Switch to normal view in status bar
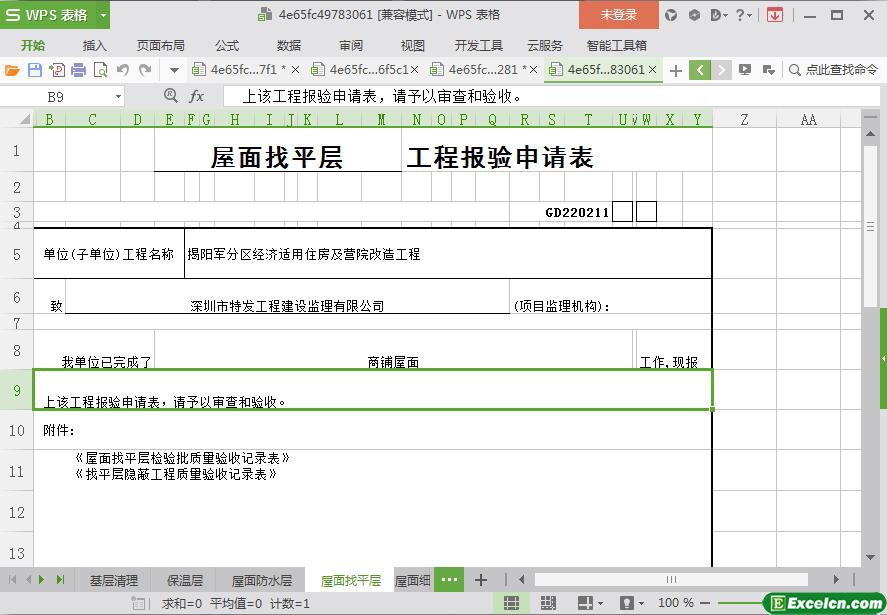Image resolution: width=887 pixels, height=615 pixels. (x=511, y=603)
